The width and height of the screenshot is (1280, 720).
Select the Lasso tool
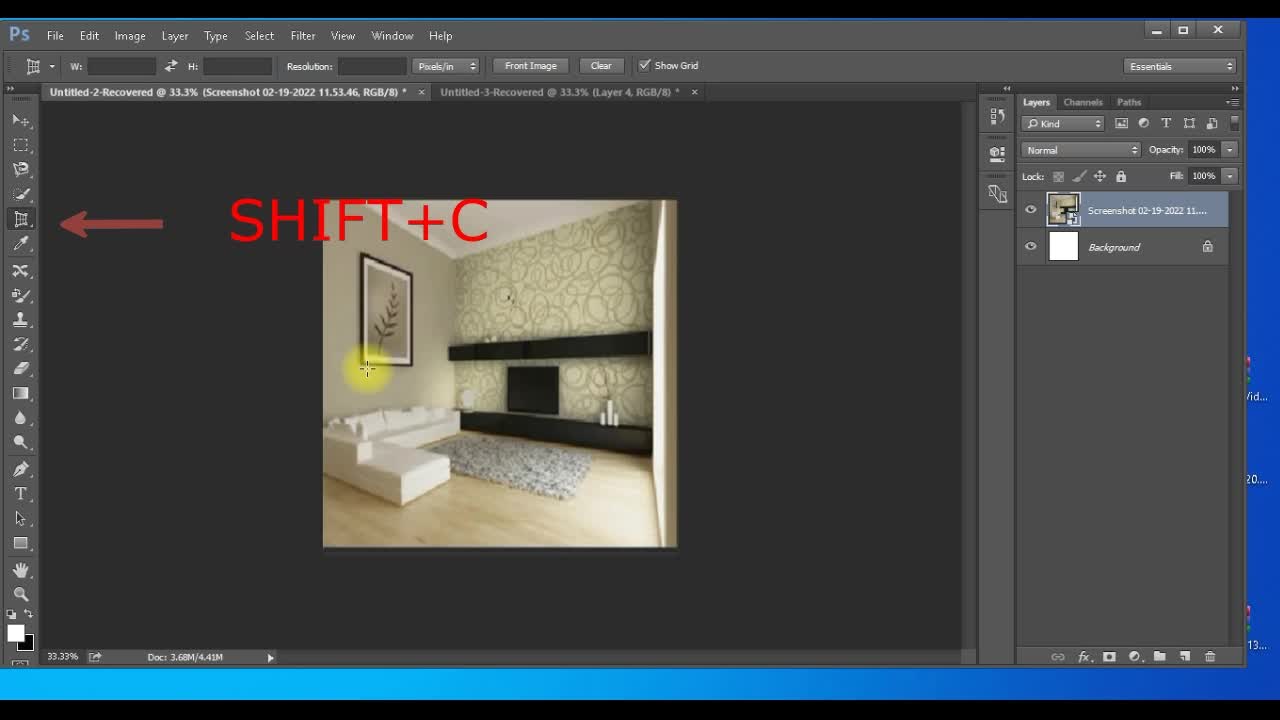pos(21,169)
